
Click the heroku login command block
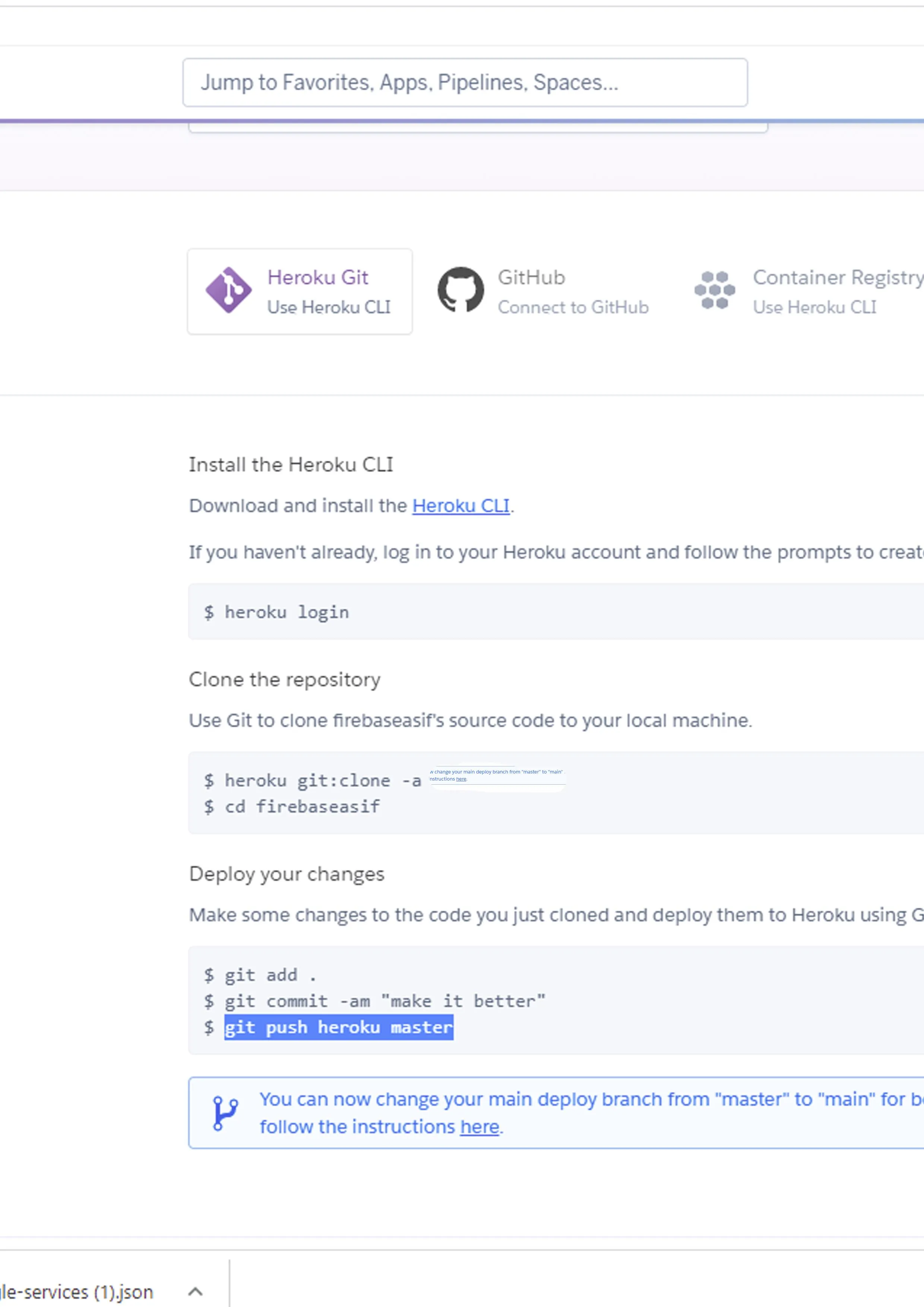click(x=556, y=612)
